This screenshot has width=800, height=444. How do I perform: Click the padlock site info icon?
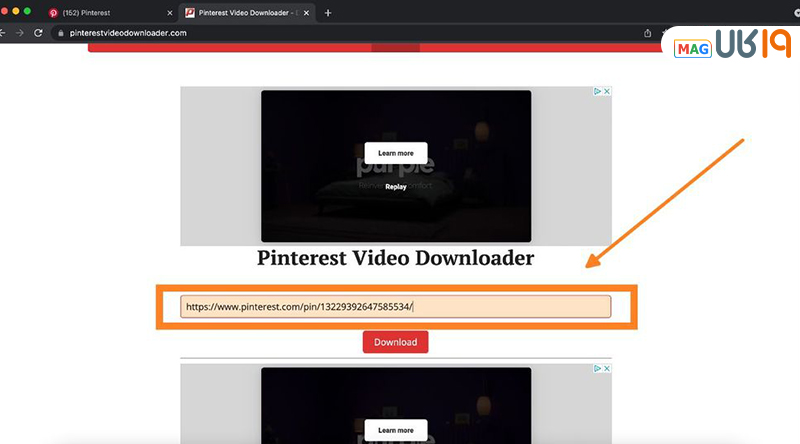click(60, 33)
